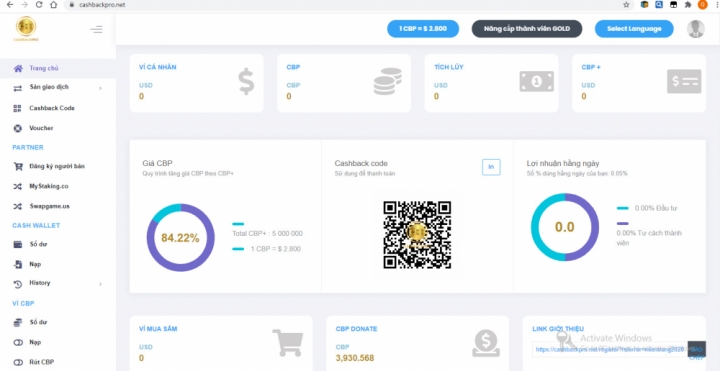Click the CashbackPro gold logo
Viewport: 720px width, 371px height.
pos(26,28)
